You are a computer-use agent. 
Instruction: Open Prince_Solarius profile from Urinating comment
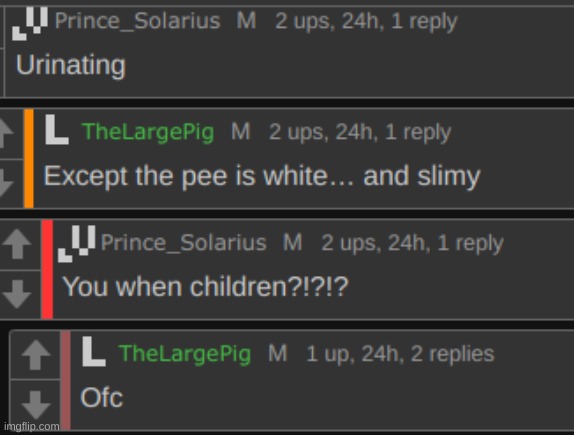tap(138, 21)
